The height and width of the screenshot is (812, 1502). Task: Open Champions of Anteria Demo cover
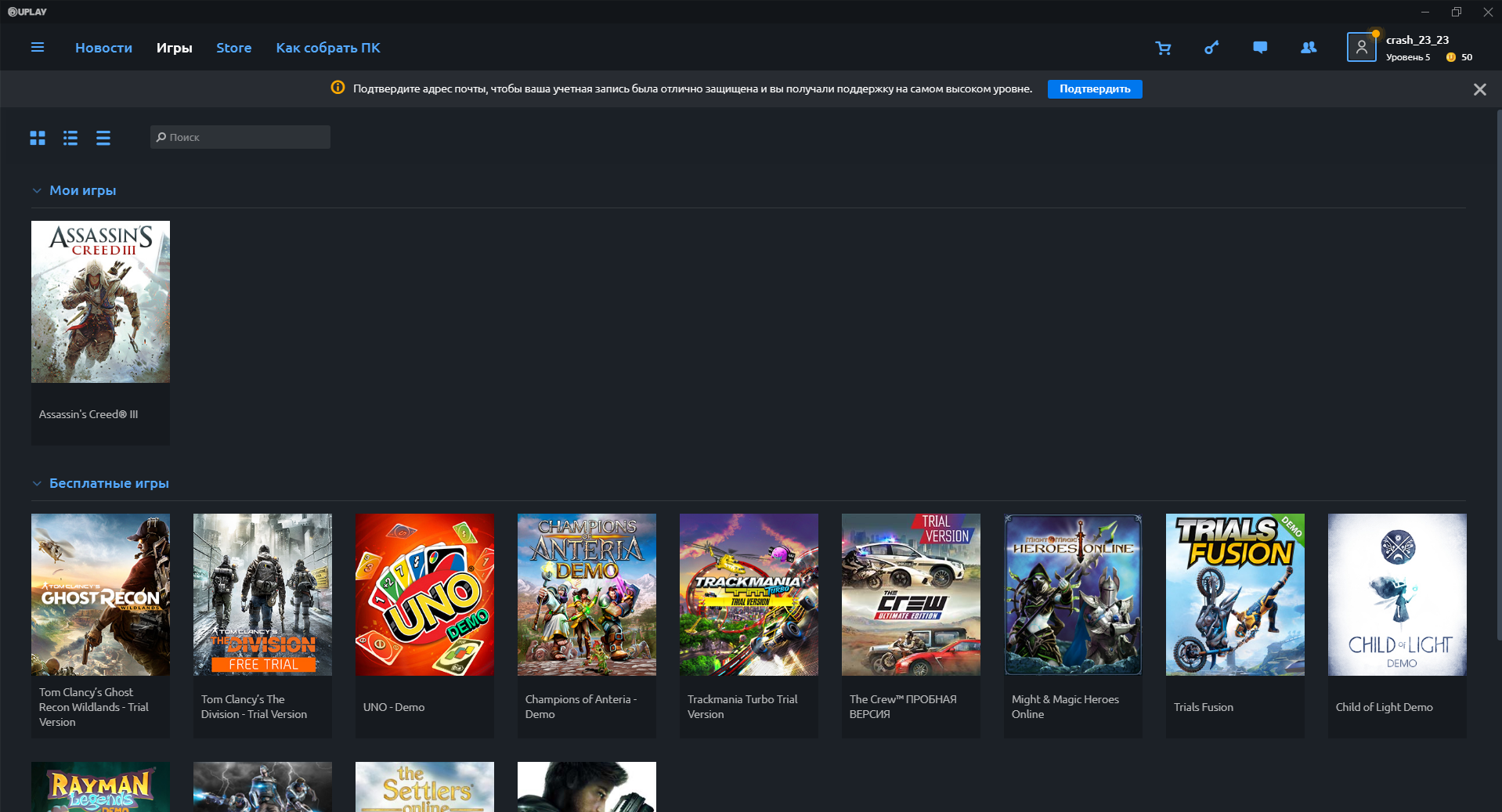tap(587, 594)
